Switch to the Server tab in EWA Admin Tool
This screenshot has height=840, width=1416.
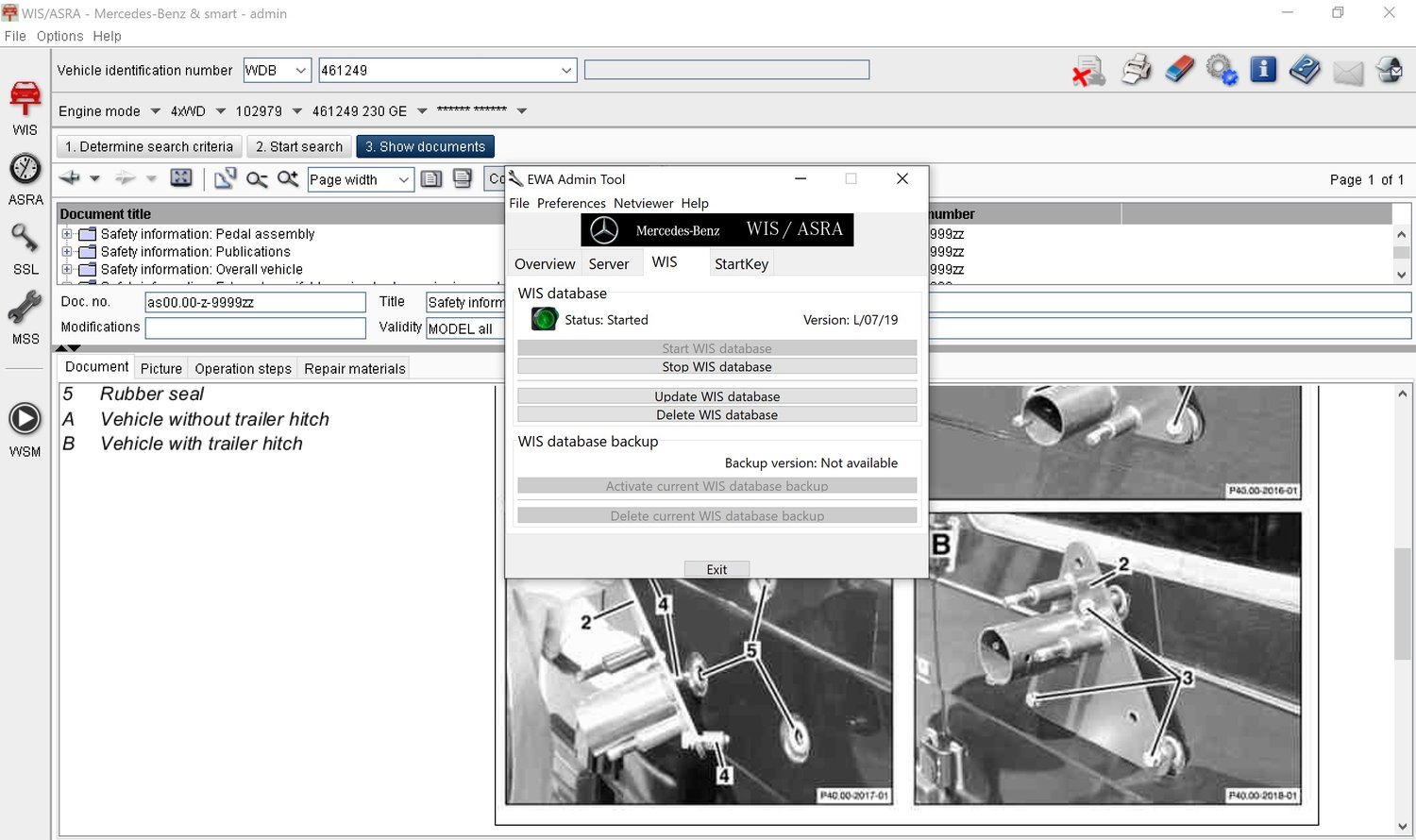[x=609, y=264]
